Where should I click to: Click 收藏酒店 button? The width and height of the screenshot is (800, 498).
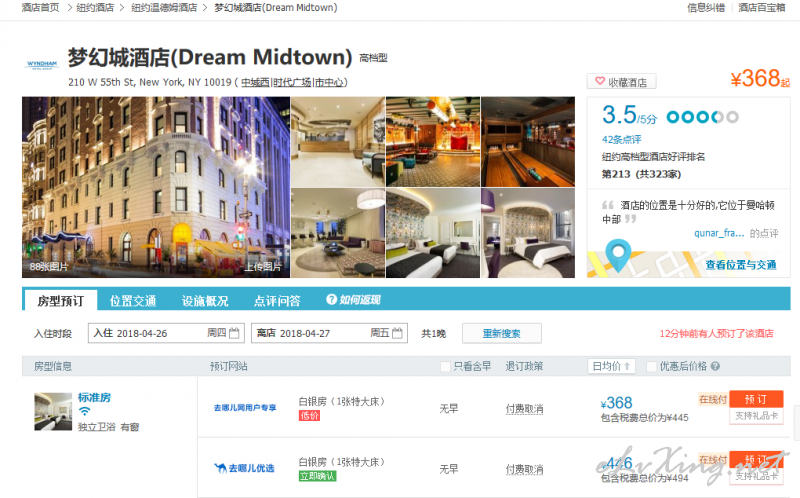click(621, 82)
